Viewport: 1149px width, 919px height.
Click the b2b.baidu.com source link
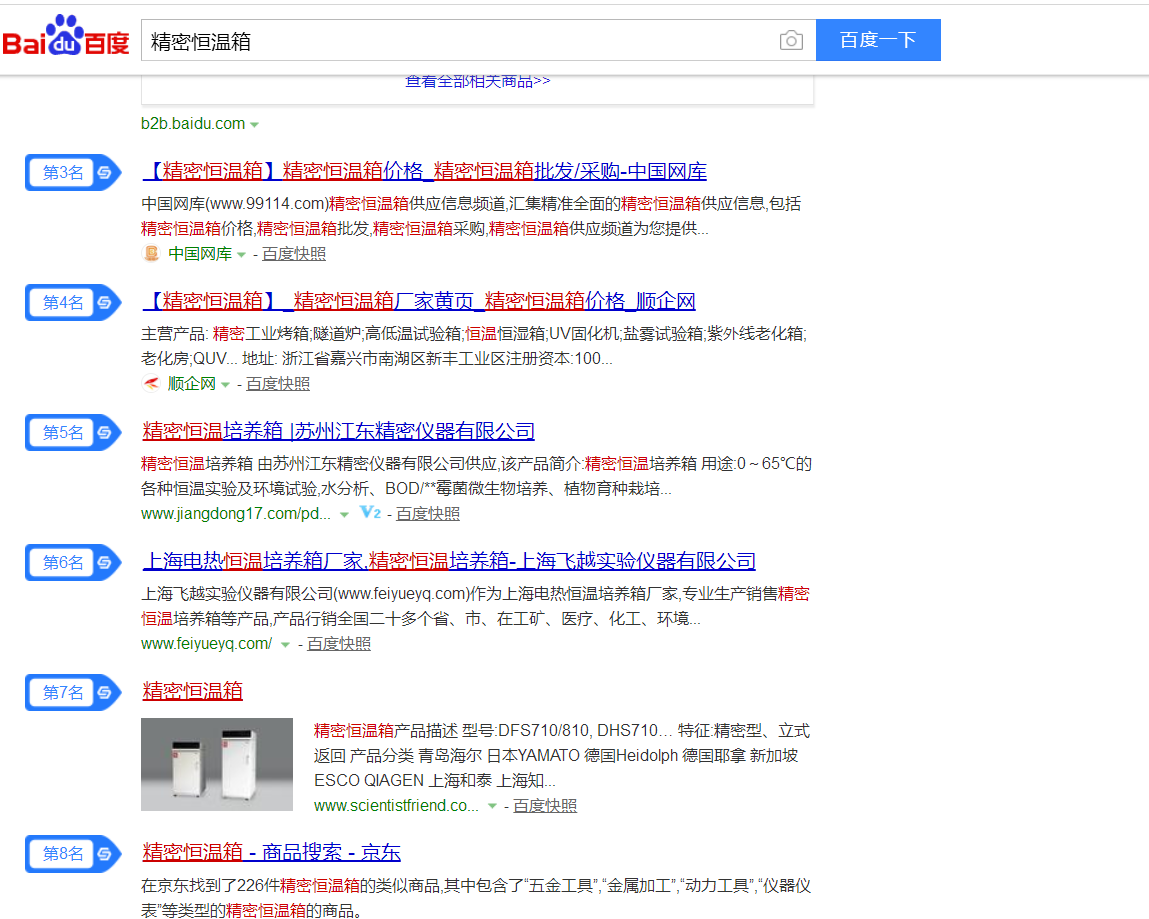[x=193, y=124]
